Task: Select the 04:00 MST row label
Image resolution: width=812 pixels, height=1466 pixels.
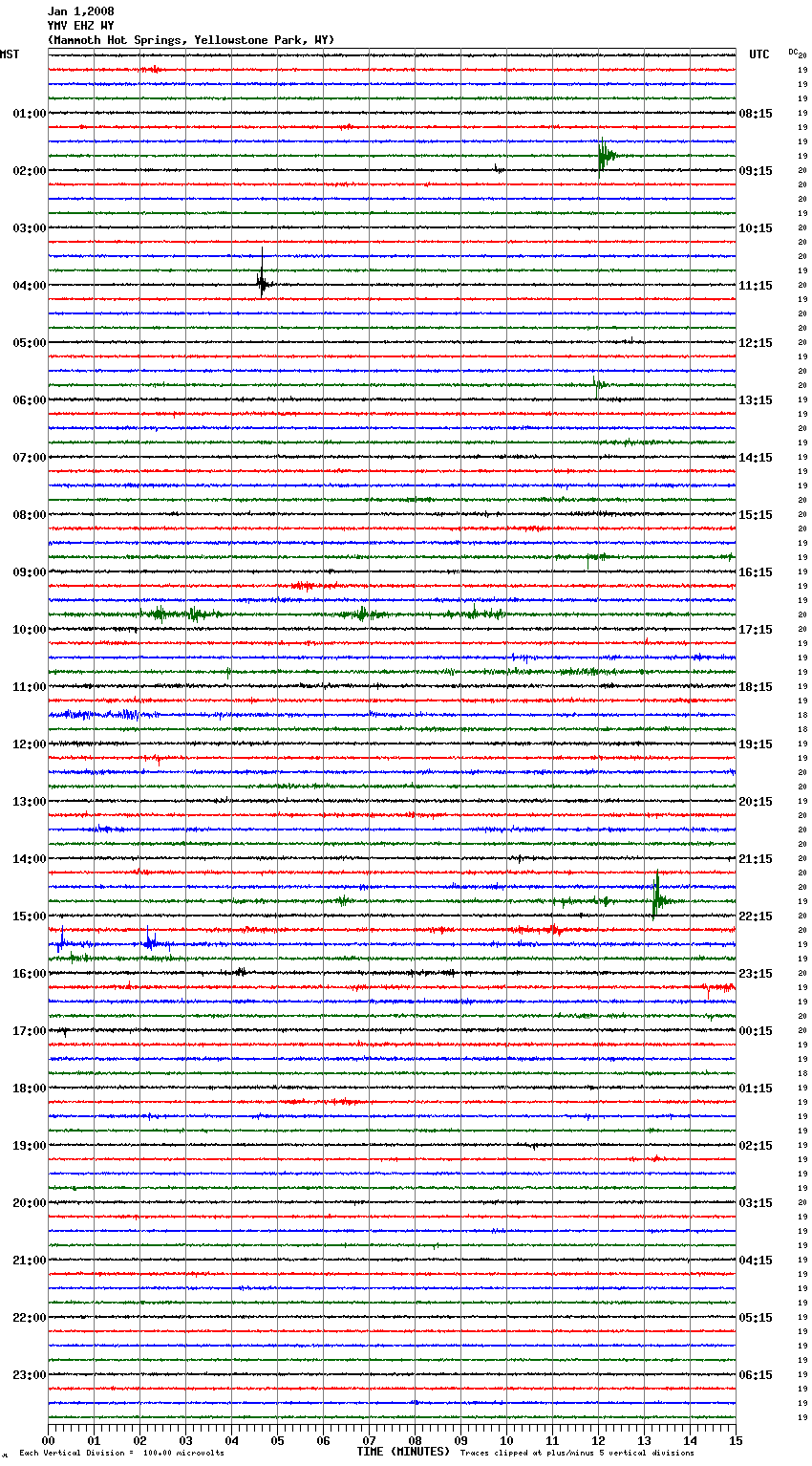Action: click(30, 286)
